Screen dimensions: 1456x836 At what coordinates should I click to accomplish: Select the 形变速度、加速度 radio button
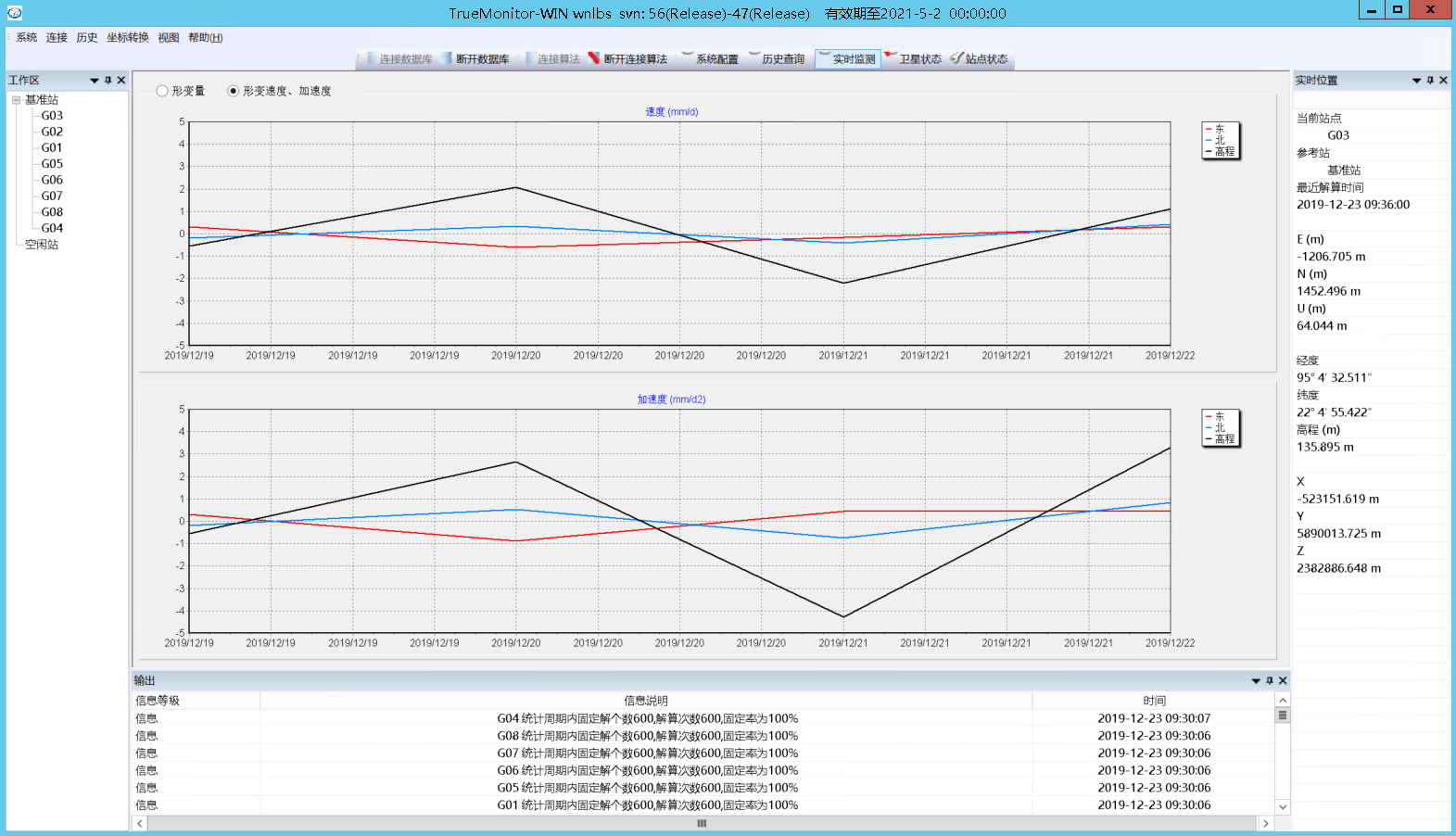pos(233,91)
